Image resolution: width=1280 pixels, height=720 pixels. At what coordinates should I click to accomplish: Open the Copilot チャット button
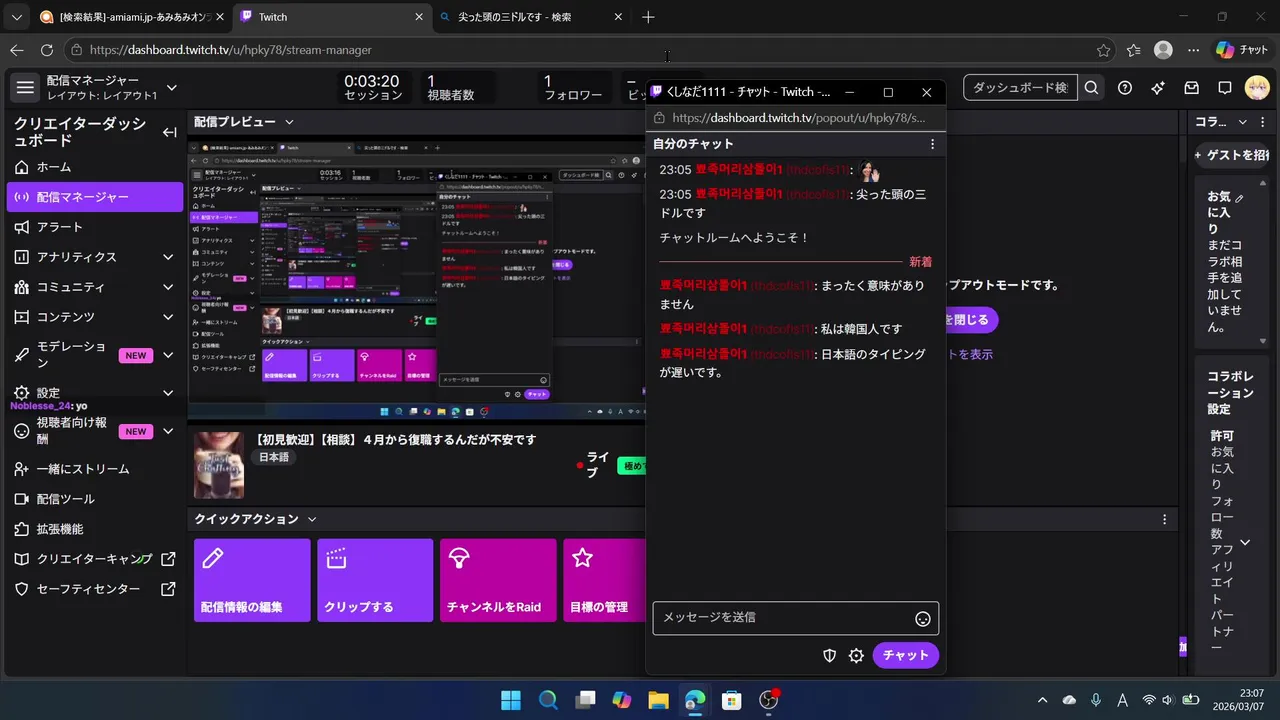[1242, 50]
